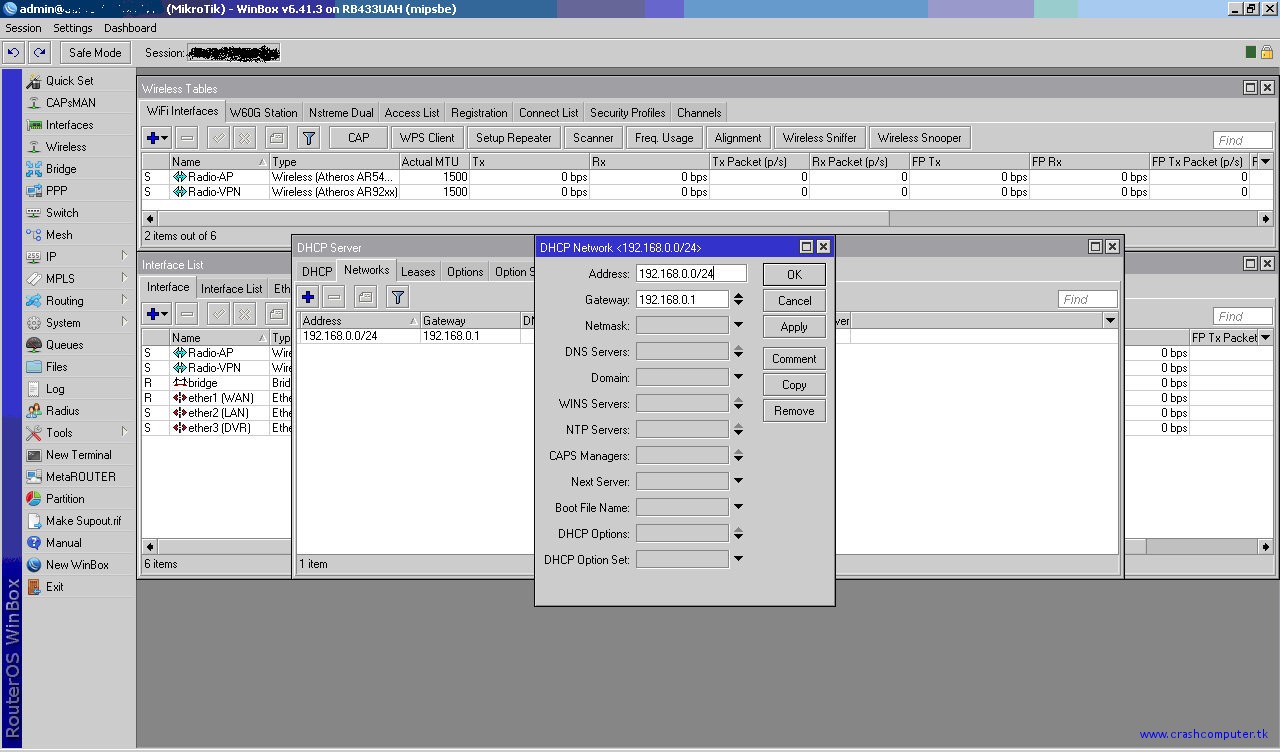Click the Setup Repeater button
Viewport: 1280px width, 752px height.
[514, 138]
